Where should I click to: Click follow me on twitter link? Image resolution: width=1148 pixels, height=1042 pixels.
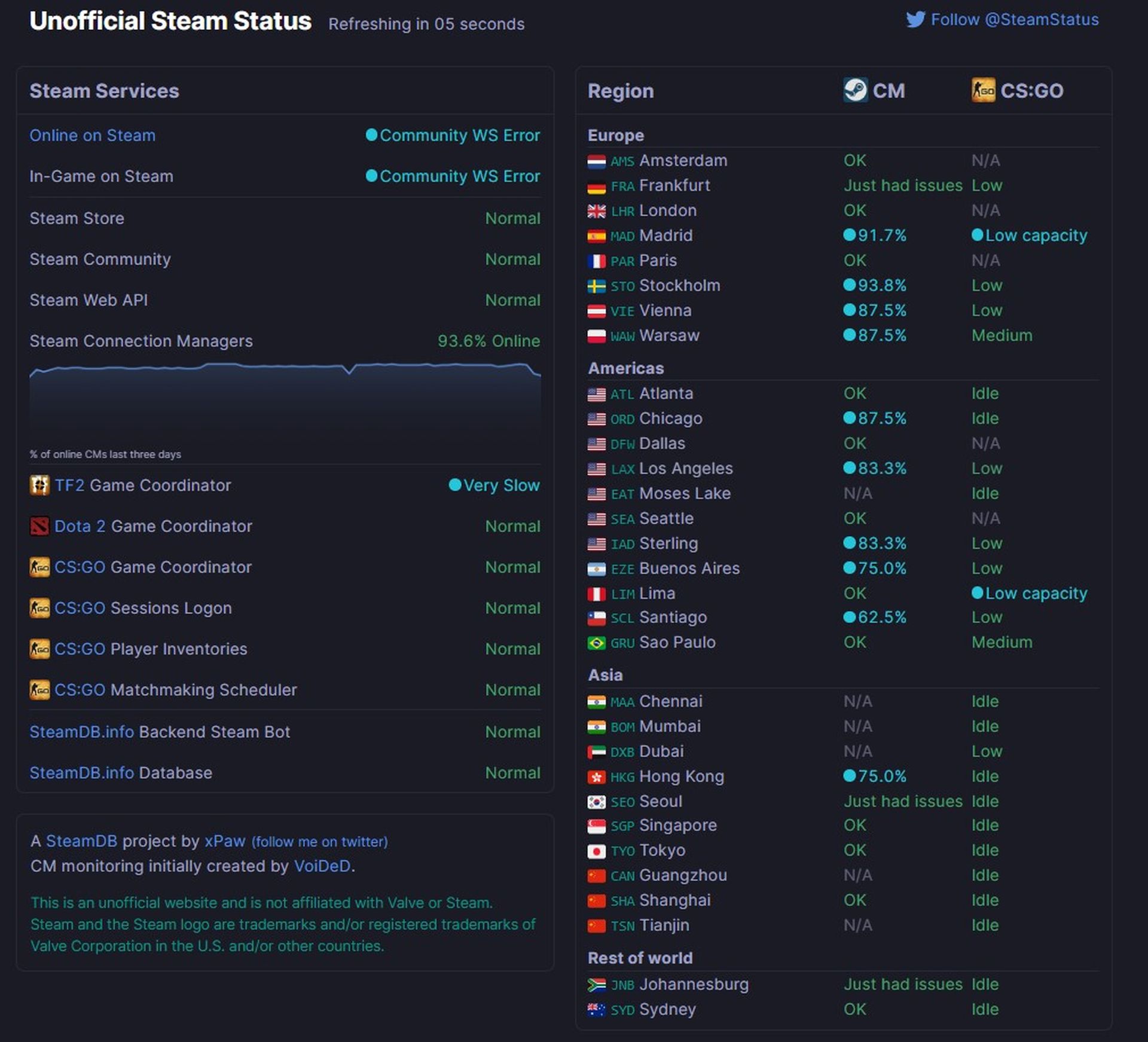(x=319, y=842)
